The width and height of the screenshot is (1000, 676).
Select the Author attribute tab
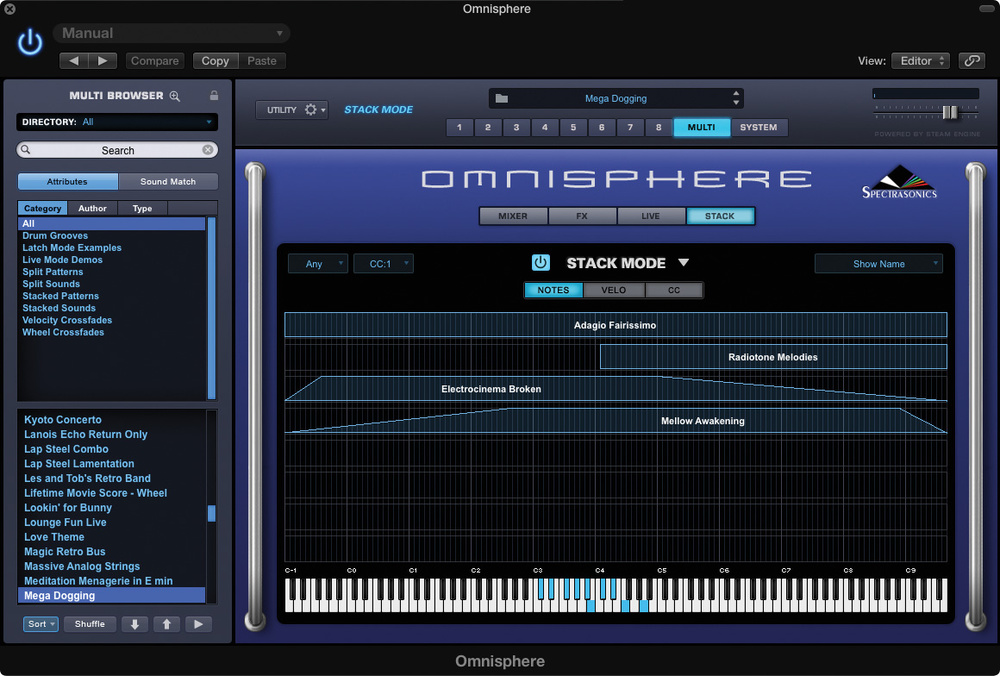pos(92,209)
